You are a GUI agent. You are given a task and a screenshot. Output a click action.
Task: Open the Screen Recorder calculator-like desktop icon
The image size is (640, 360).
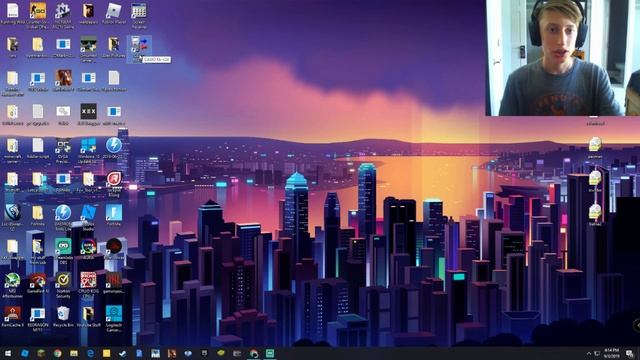(139, 15)
